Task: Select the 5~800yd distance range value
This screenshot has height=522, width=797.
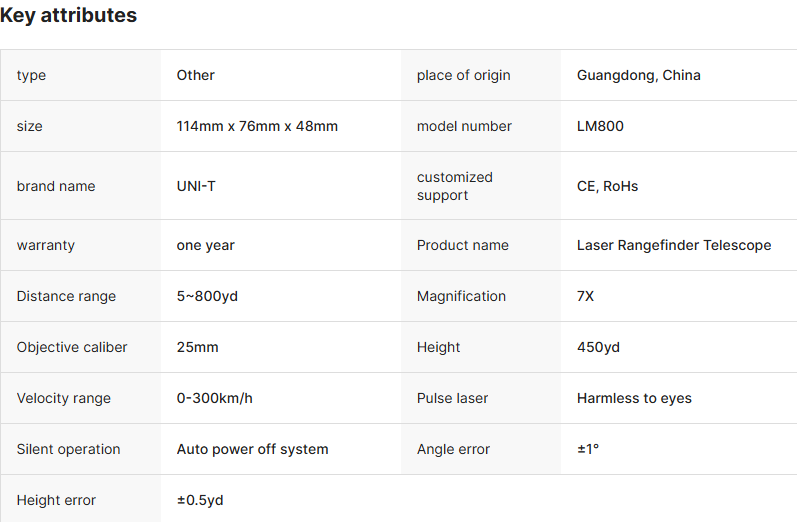Action: [x=207, y=296]
